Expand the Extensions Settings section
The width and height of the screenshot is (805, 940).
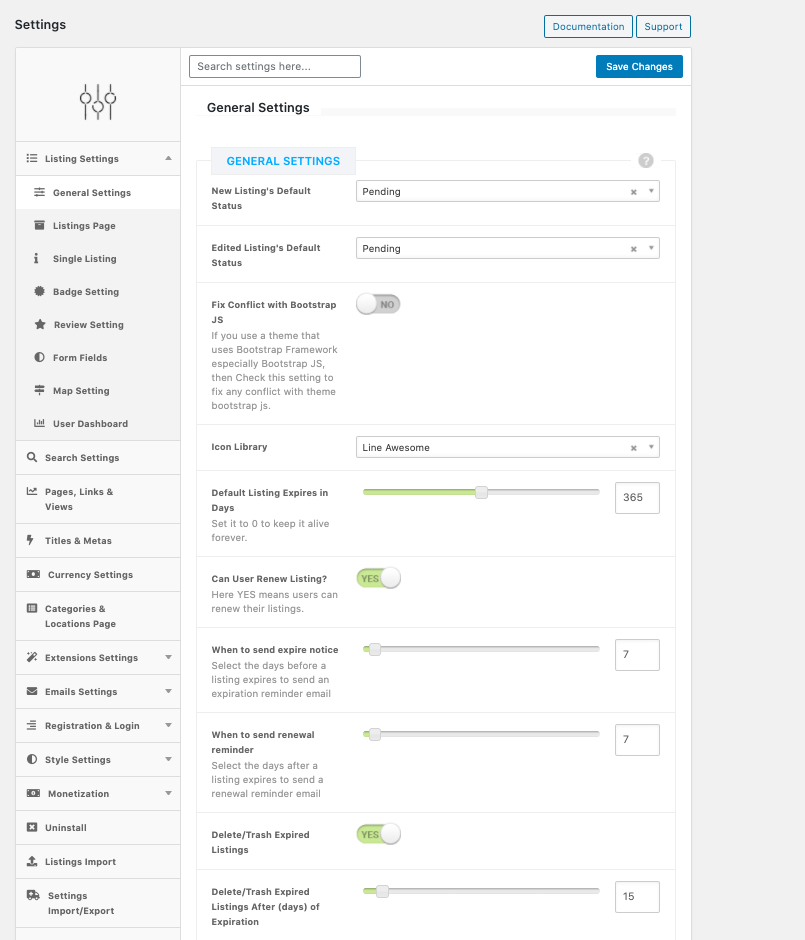[x=168, y=657]
